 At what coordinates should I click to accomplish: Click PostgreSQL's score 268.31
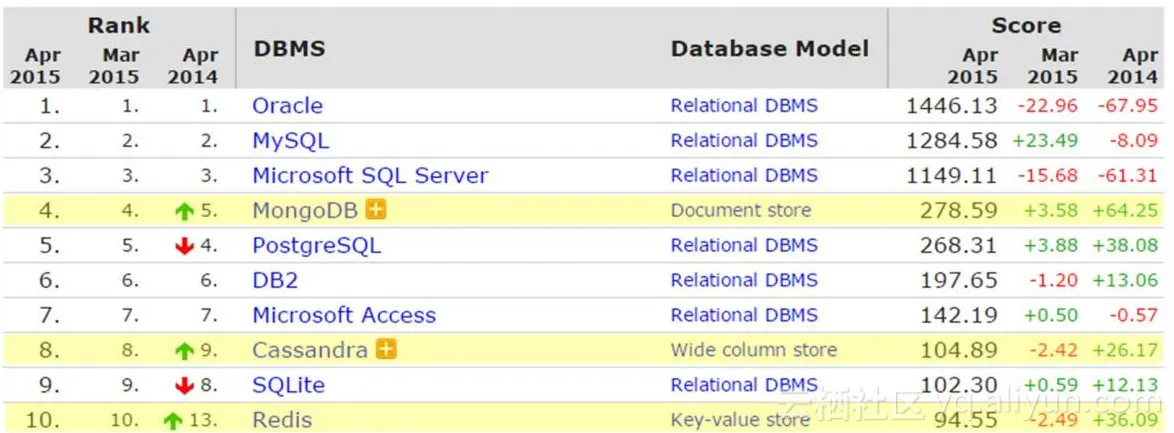pyautogui.click(x=958, y=246)
